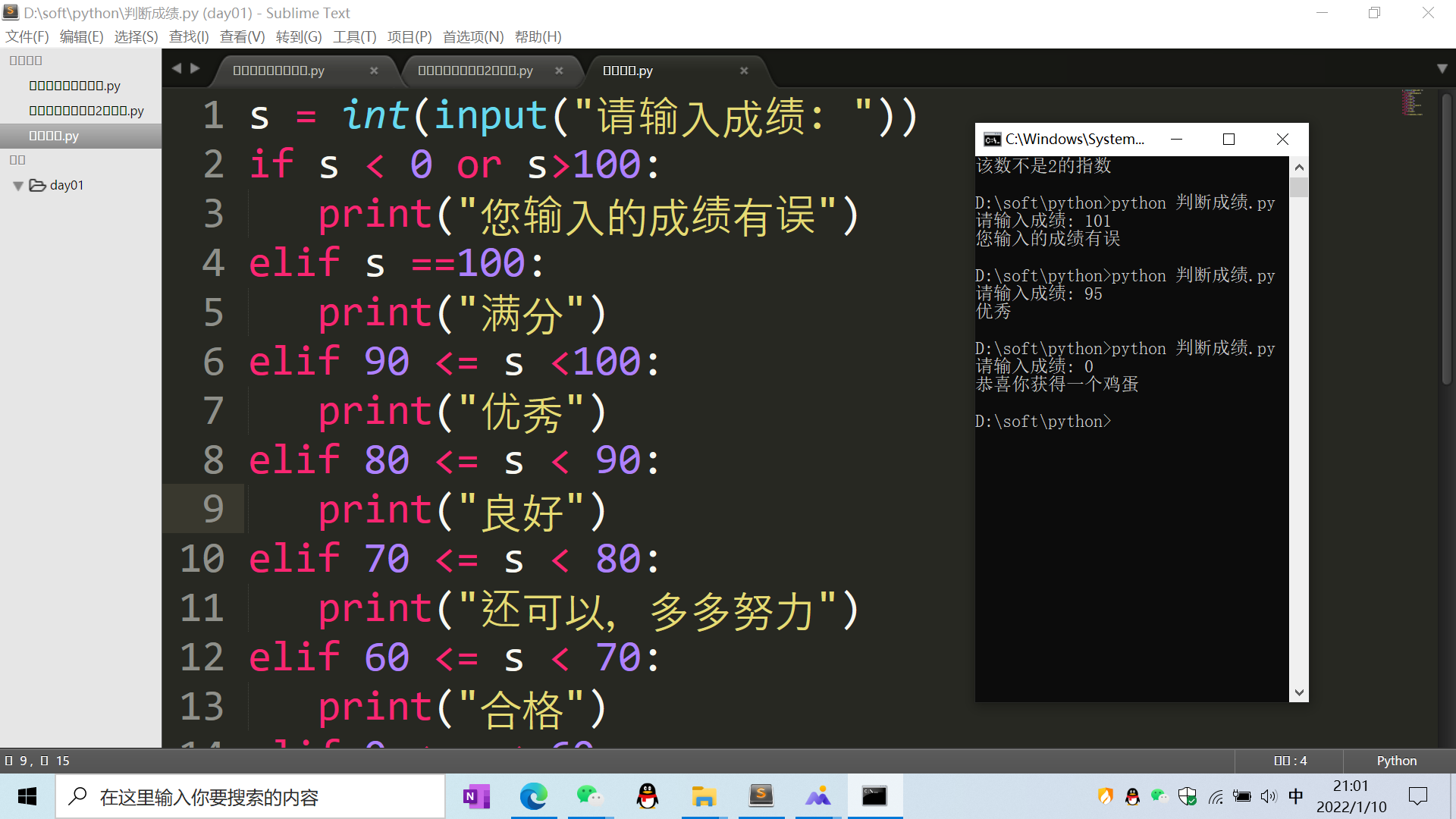The height and width of the screenshot is (819, 1456).
Task: Open Microsoft Edge from the taskbar
Action: click(x=533, y=796)
